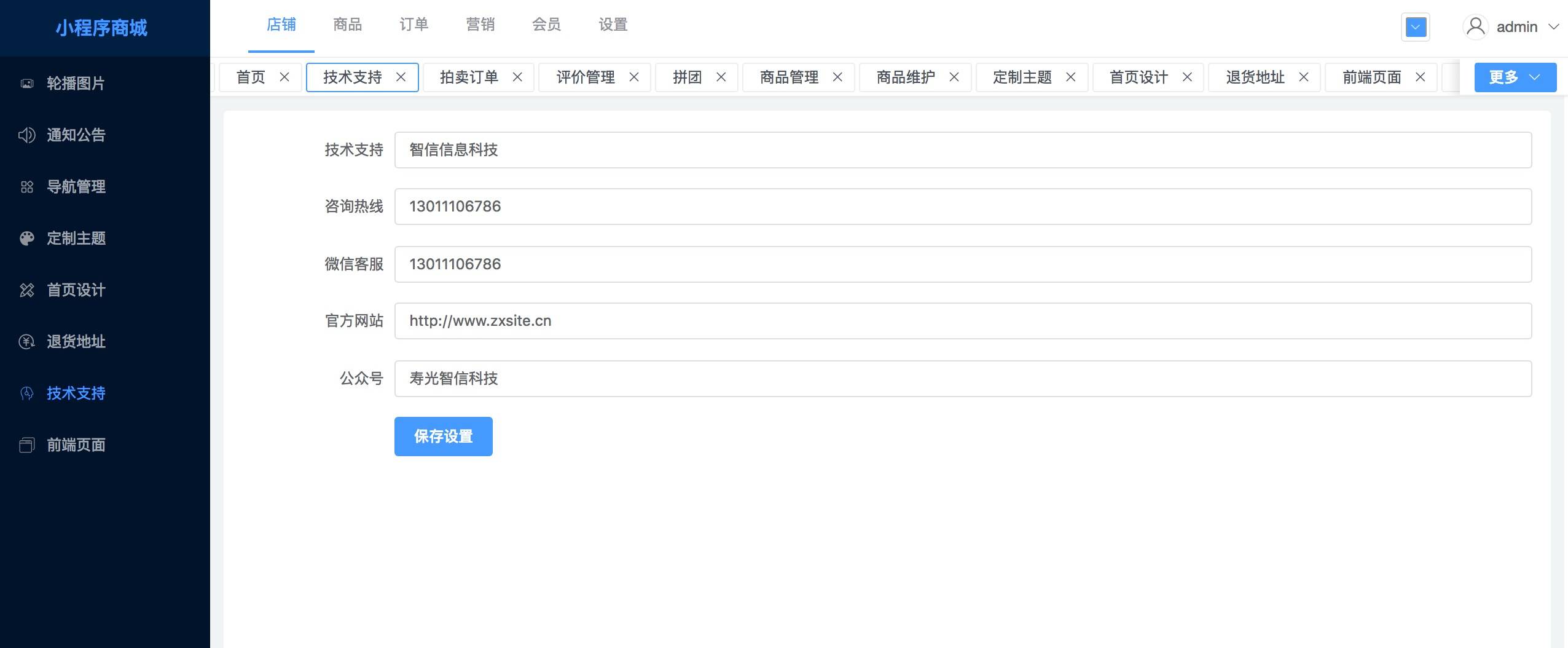Click the 导航管理 grid icon
1568x648 pixels.
pyautogui.click(x=27, y=186)
